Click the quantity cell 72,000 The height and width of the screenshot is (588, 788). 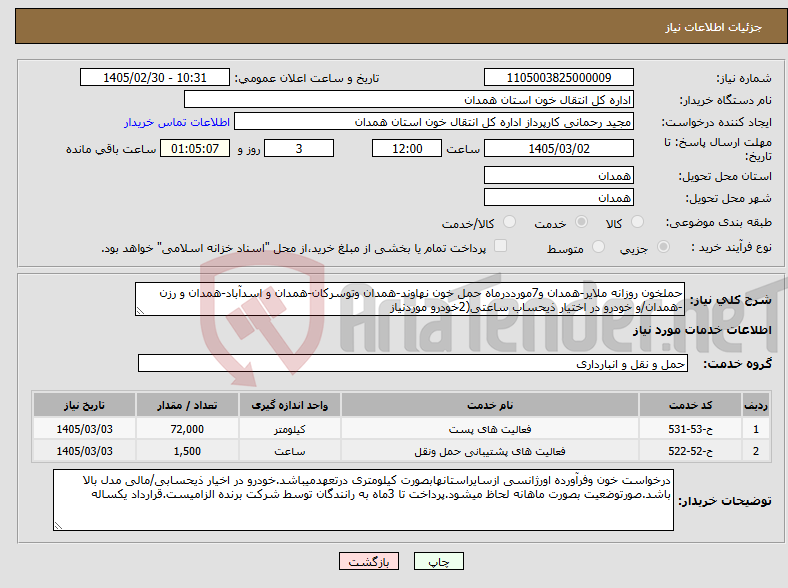pos(187,429)
